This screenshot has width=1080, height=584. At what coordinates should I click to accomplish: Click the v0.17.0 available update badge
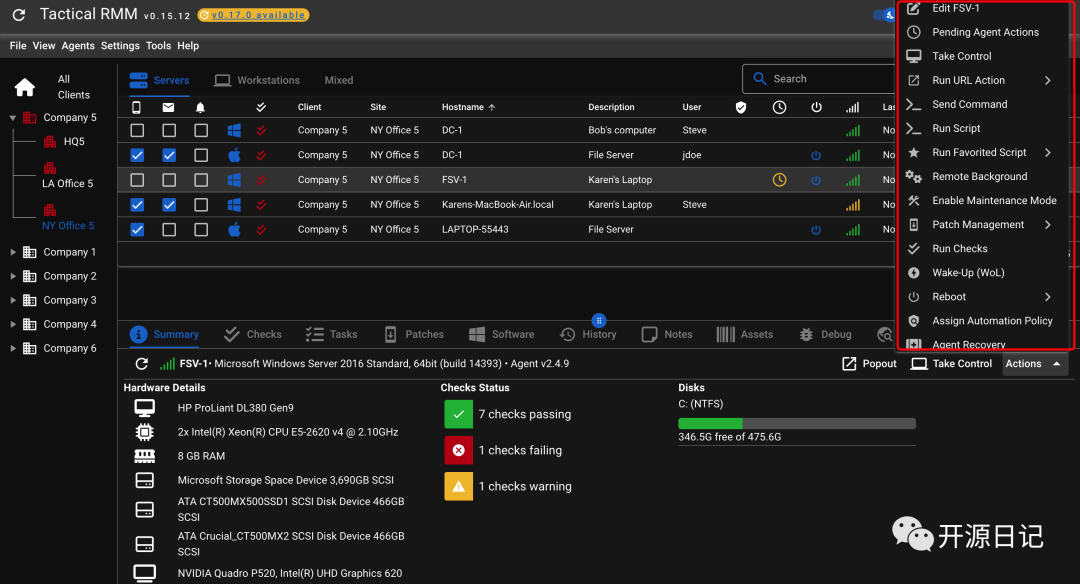pyautogui.click(x=253, y=15)
